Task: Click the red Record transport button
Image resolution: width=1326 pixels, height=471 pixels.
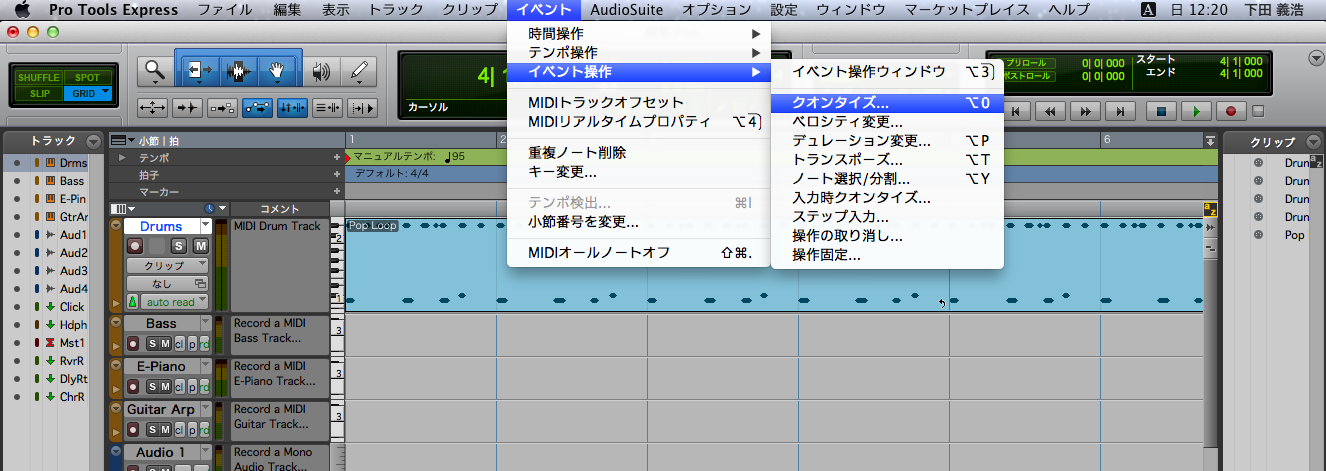Action: pos(1230,111)
